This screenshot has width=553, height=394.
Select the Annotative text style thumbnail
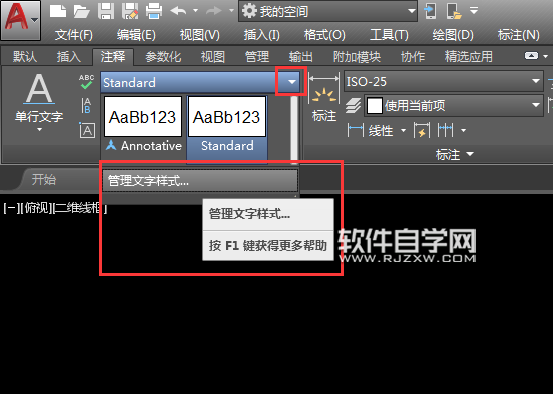pos(143,125)
